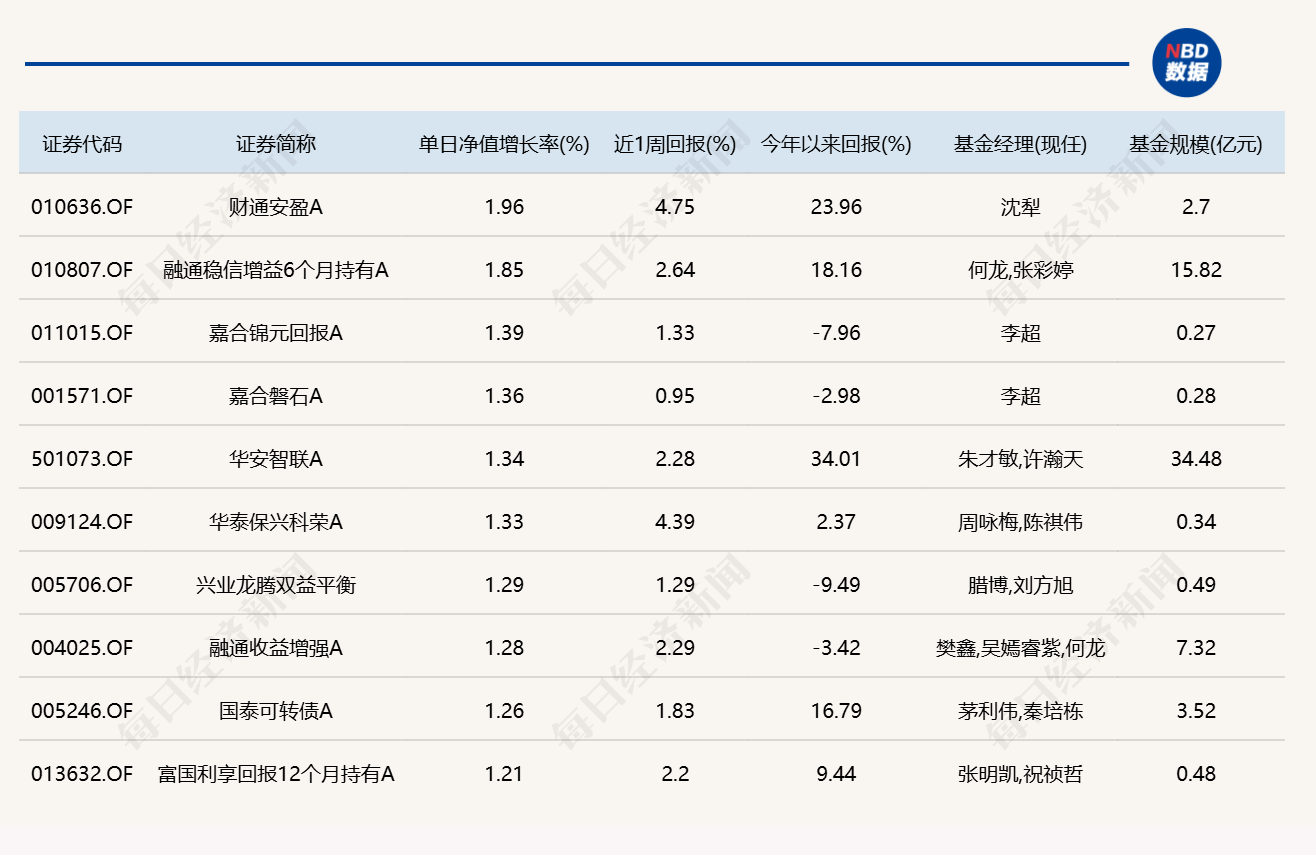The image size is (1316, 855).
Task: Select fund name 嘉合磐石A
Action: pos(276,396)
